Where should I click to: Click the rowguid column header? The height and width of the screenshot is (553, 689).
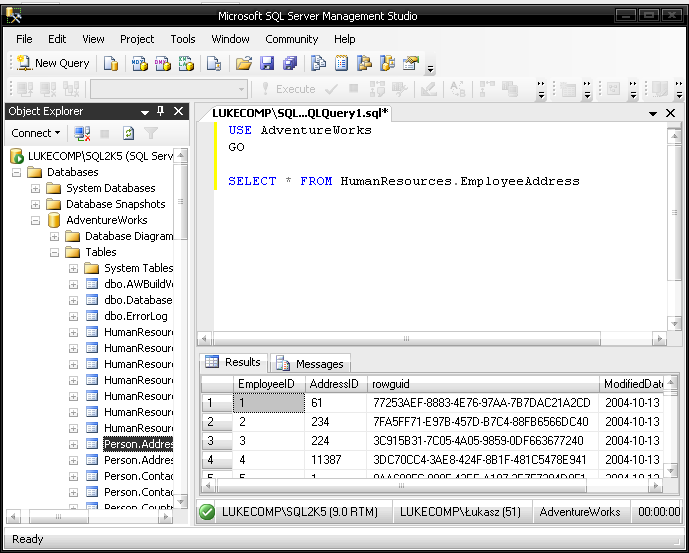(x=483, y=384)
